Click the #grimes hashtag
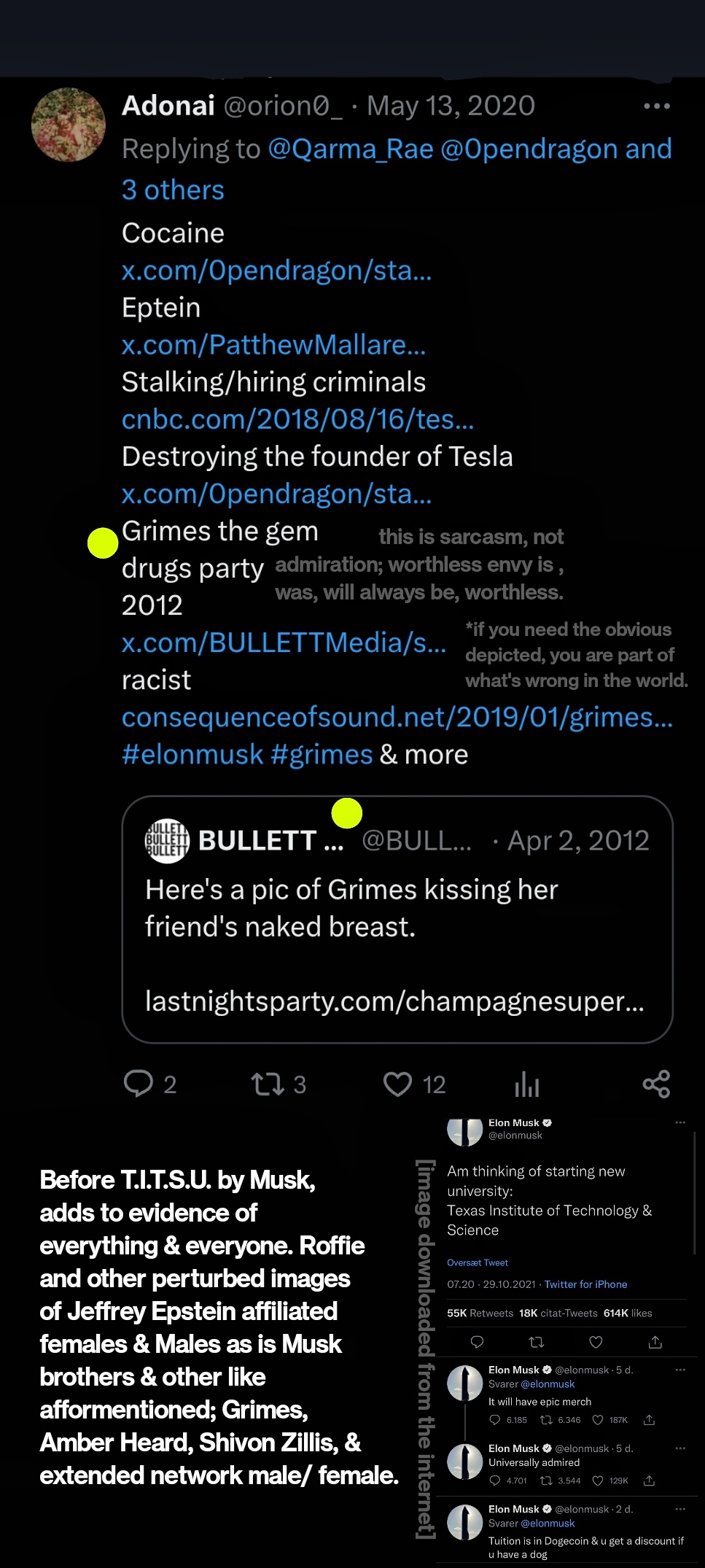Viewport: 705px width, 1568px height. tap(322, 754)
